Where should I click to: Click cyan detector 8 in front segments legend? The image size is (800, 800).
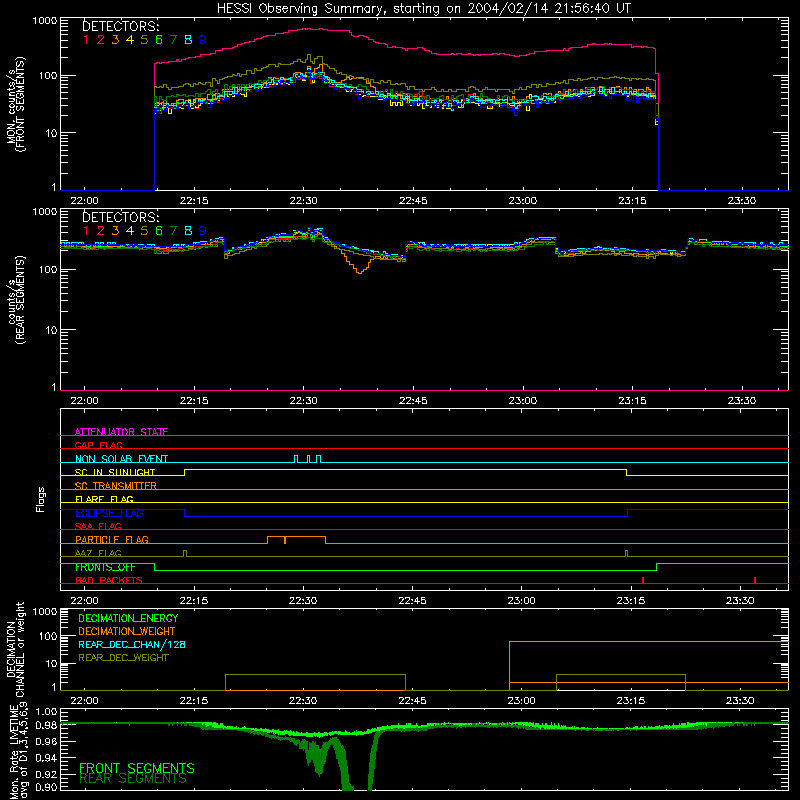(x=188, y=40)
